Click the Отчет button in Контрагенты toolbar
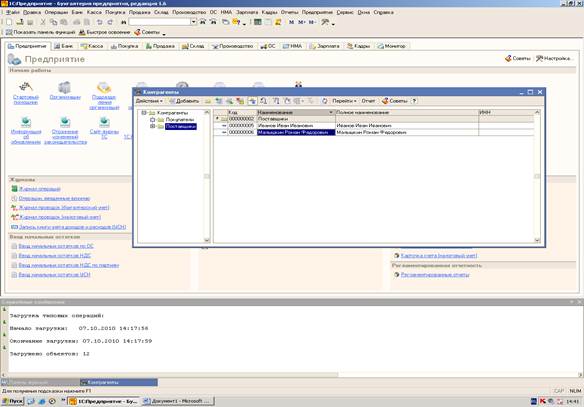 (x=368, y=101)
